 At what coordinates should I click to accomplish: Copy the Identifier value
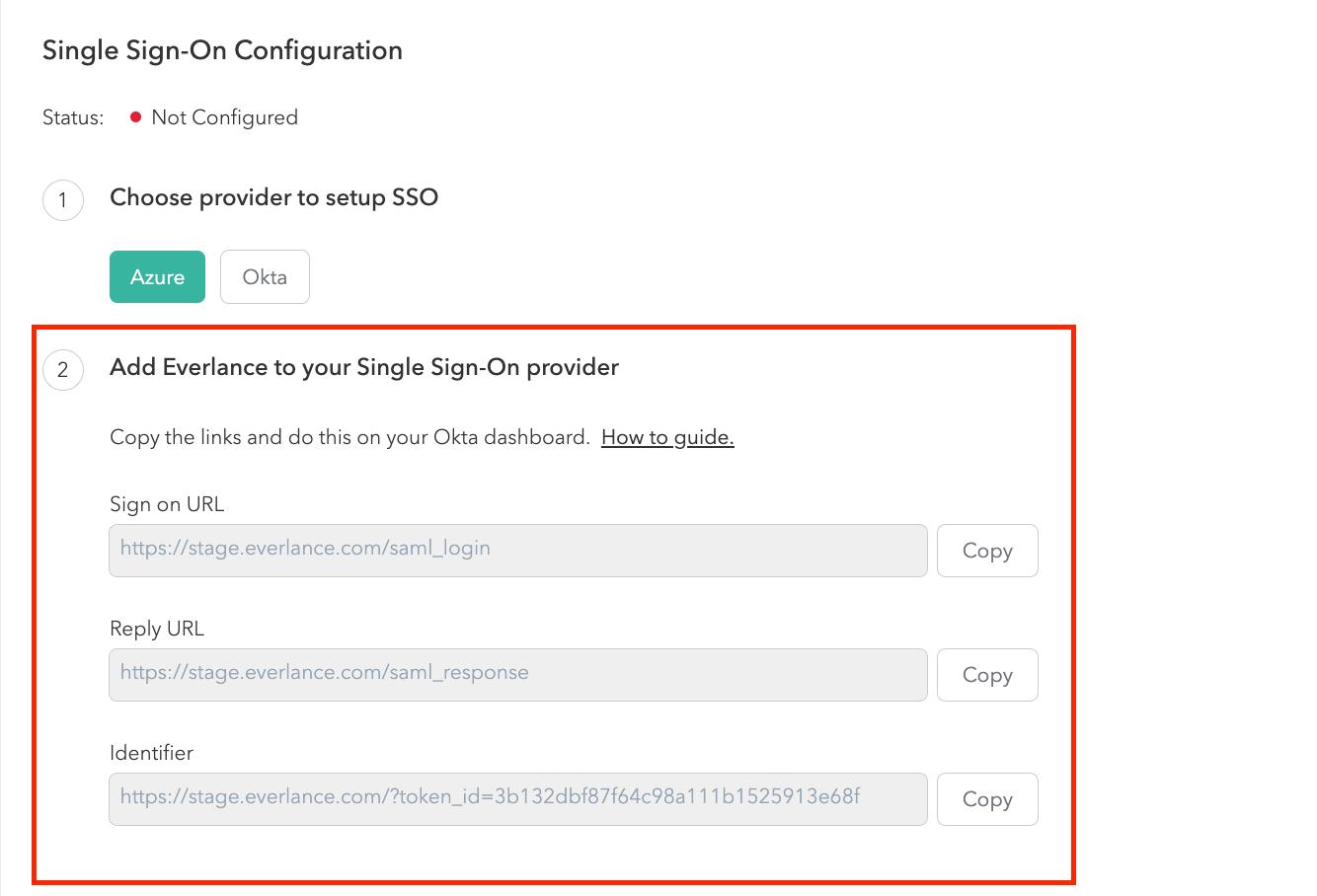986,799
